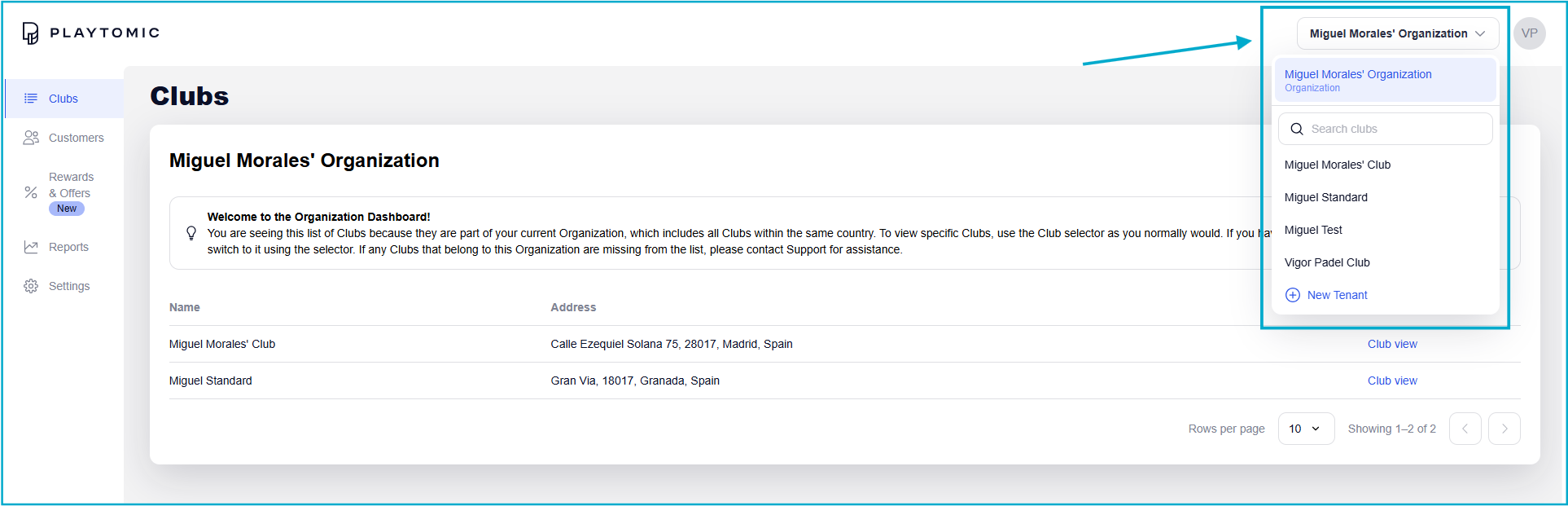Open Reports in the sidebar menu
This screenshot has height=506, width=1568.
click(x=64, y=247)
